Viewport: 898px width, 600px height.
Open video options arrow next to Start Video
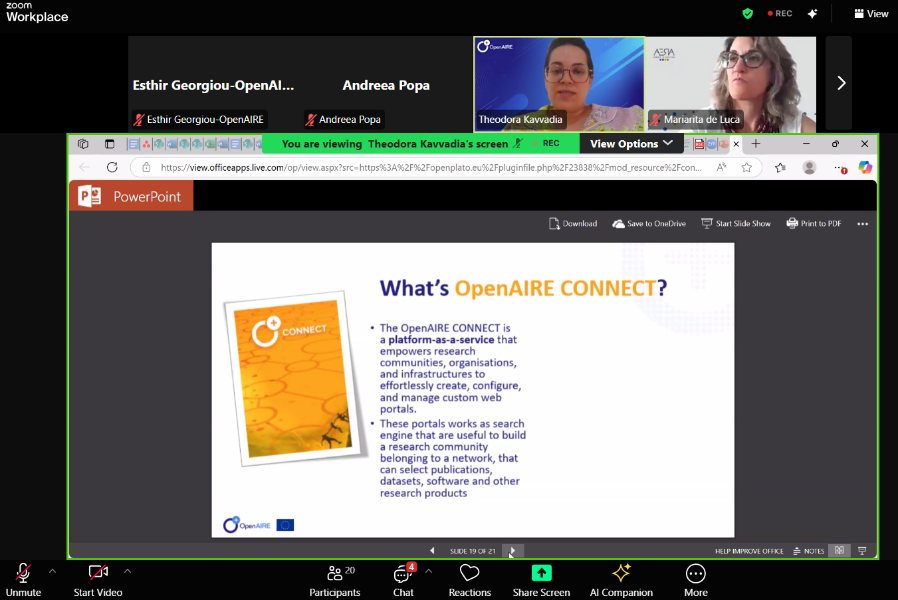tap(127, 571)
